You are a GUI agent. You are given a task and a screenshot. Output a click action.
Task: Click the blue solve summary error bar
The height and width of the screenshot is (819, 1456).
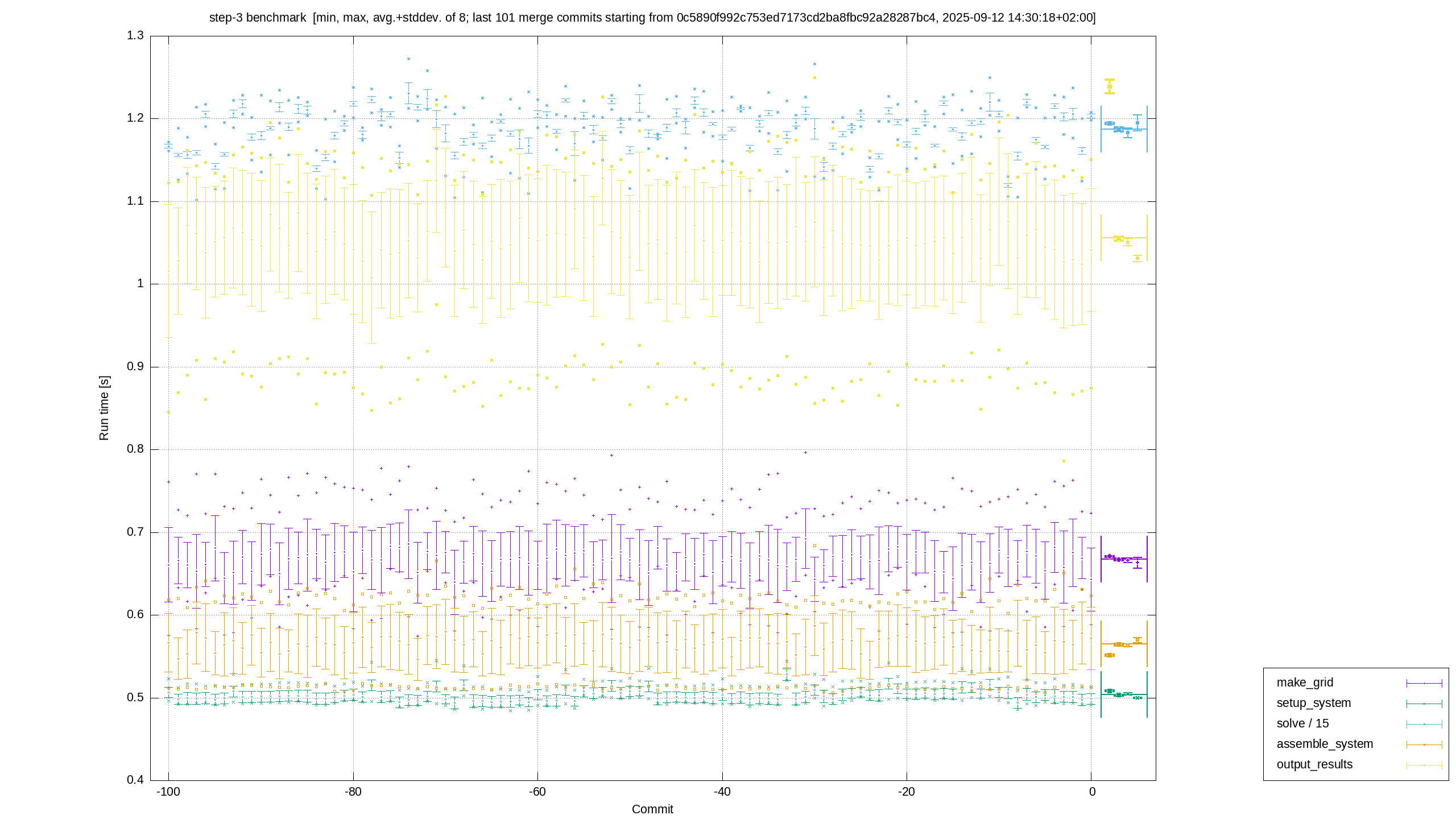point(1124,129)
